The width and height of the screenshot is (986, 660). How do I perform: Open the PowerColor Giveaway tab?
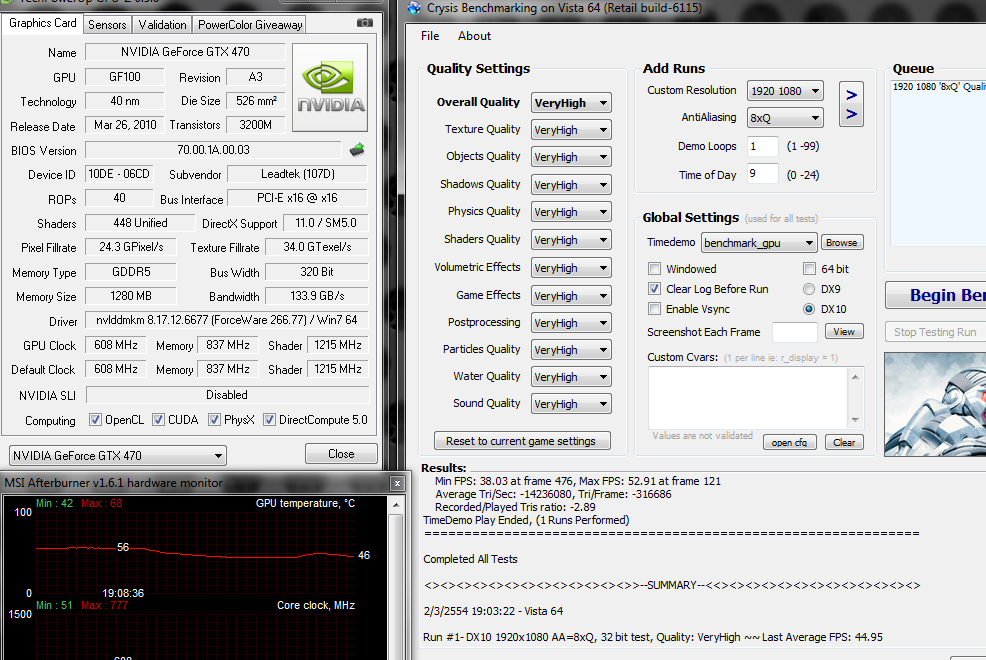point(250,25)
